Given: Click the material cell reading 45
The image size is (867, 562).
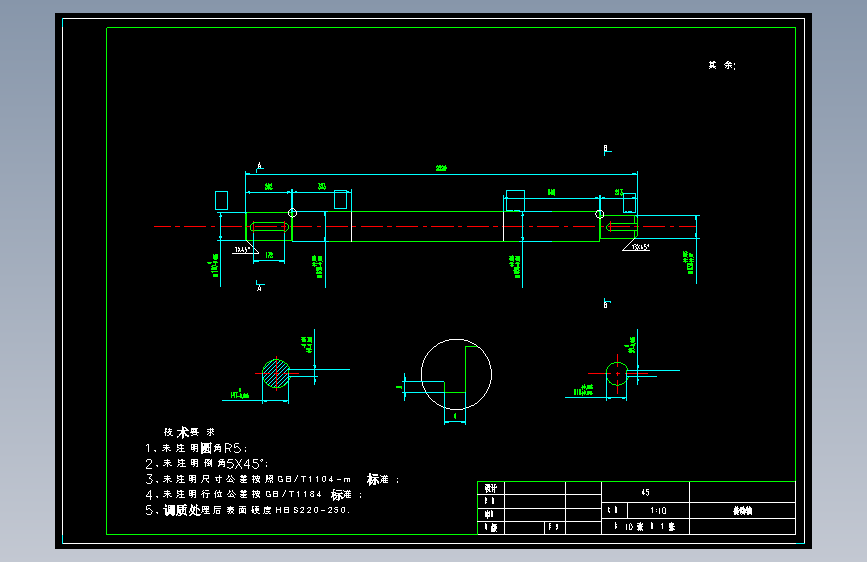Looking at the screenshot, I should click(x=645, y=492).
